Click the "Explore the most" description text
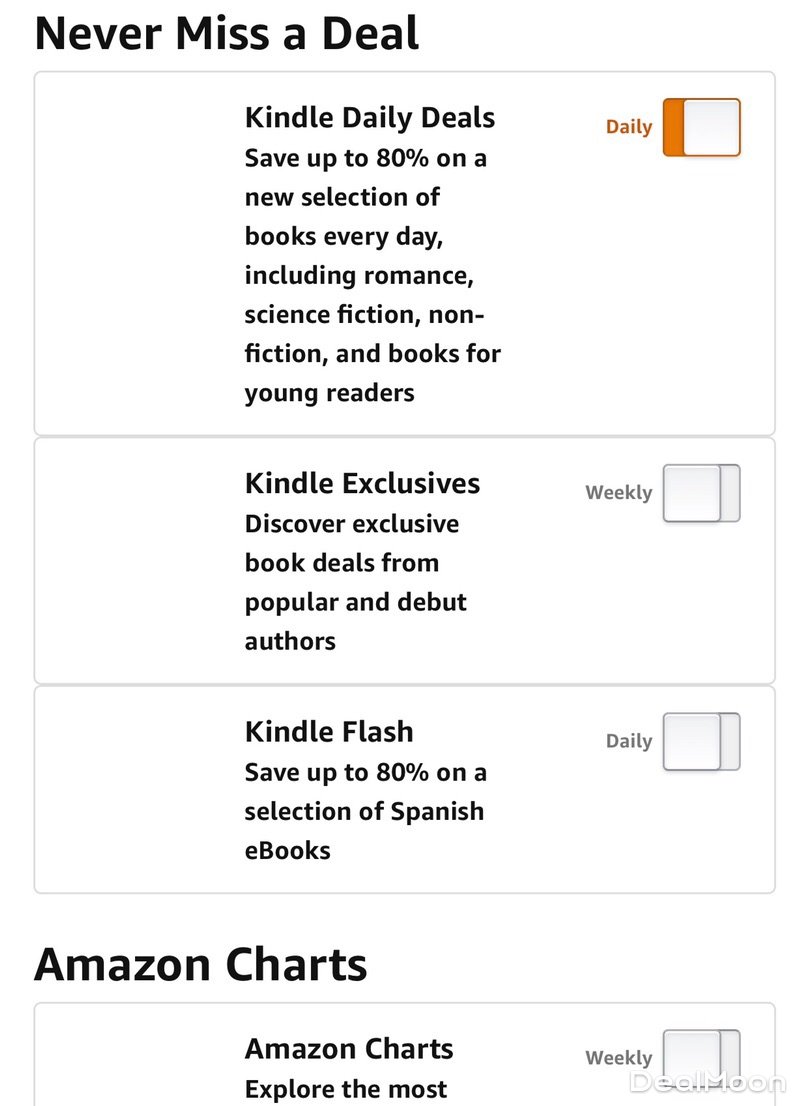 pyautogui.click(x=346, y=1088)
